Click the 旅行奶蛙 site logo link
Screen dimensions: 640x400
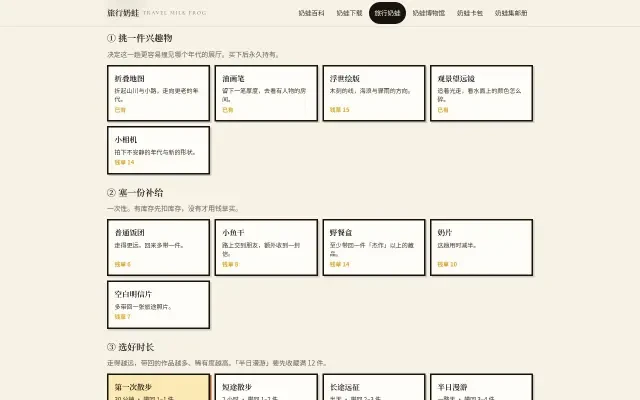pyautogui.click(x=157, y=13)
